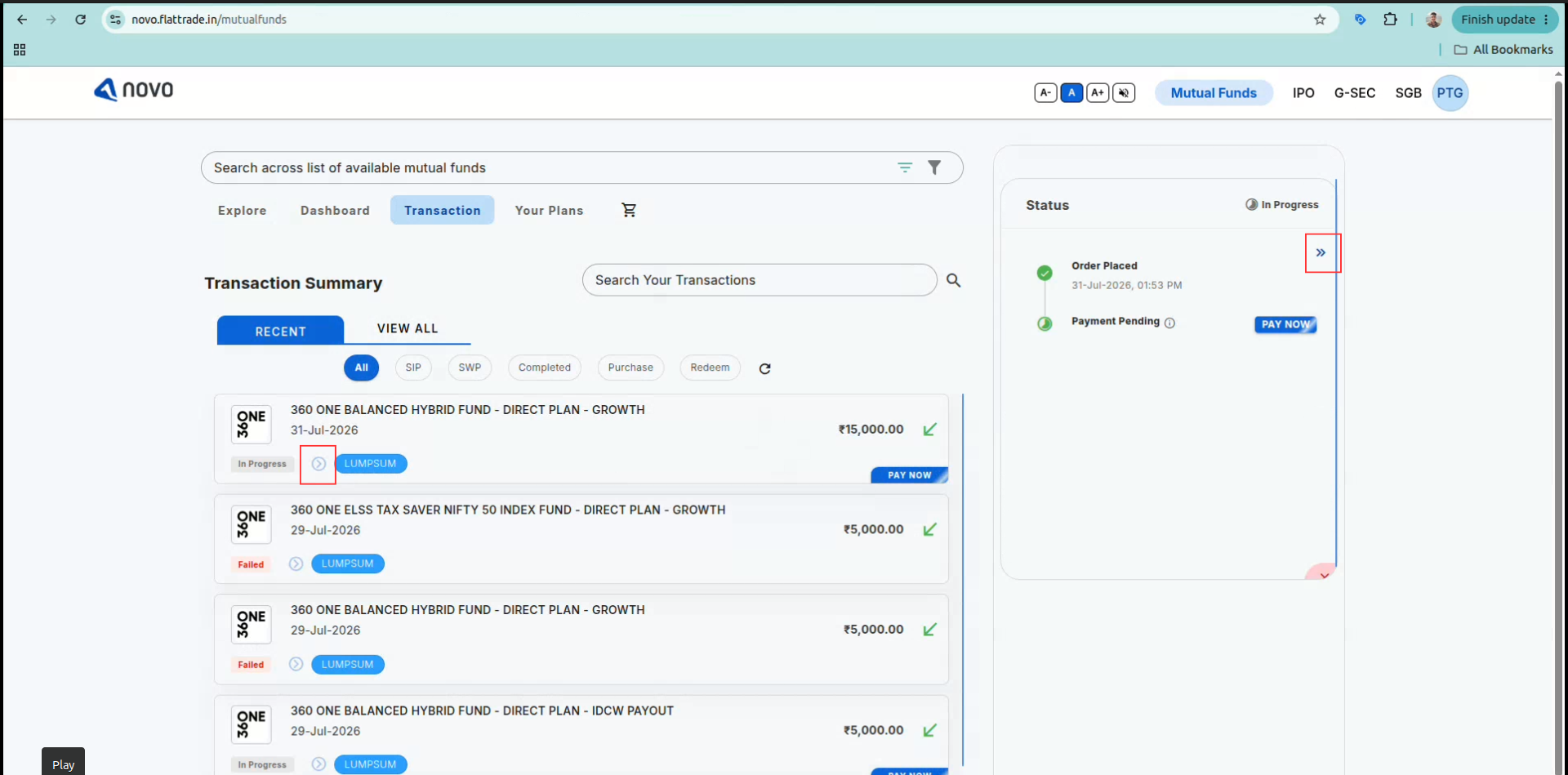Expand details of failed Balanced Hybrid Growth order
Image resolution: width=1568 pixels, height=775 pixels.
296,665
